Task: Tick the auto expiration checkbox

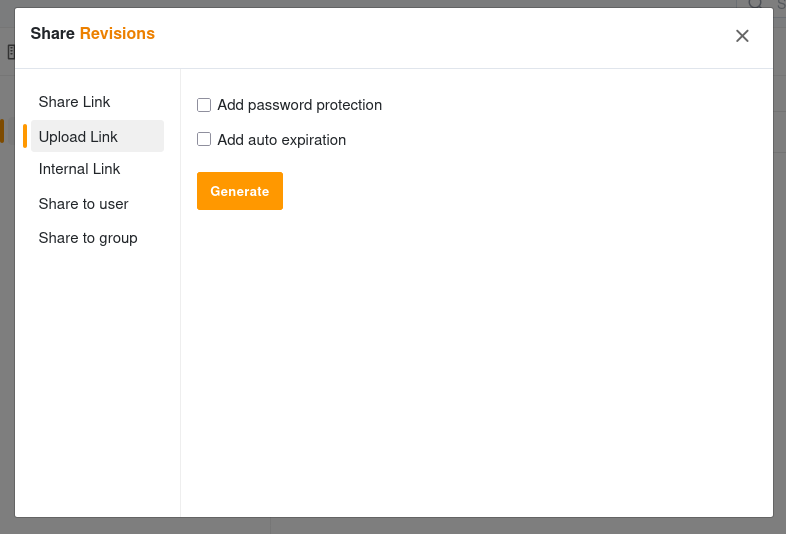Action: coord(204,139)
